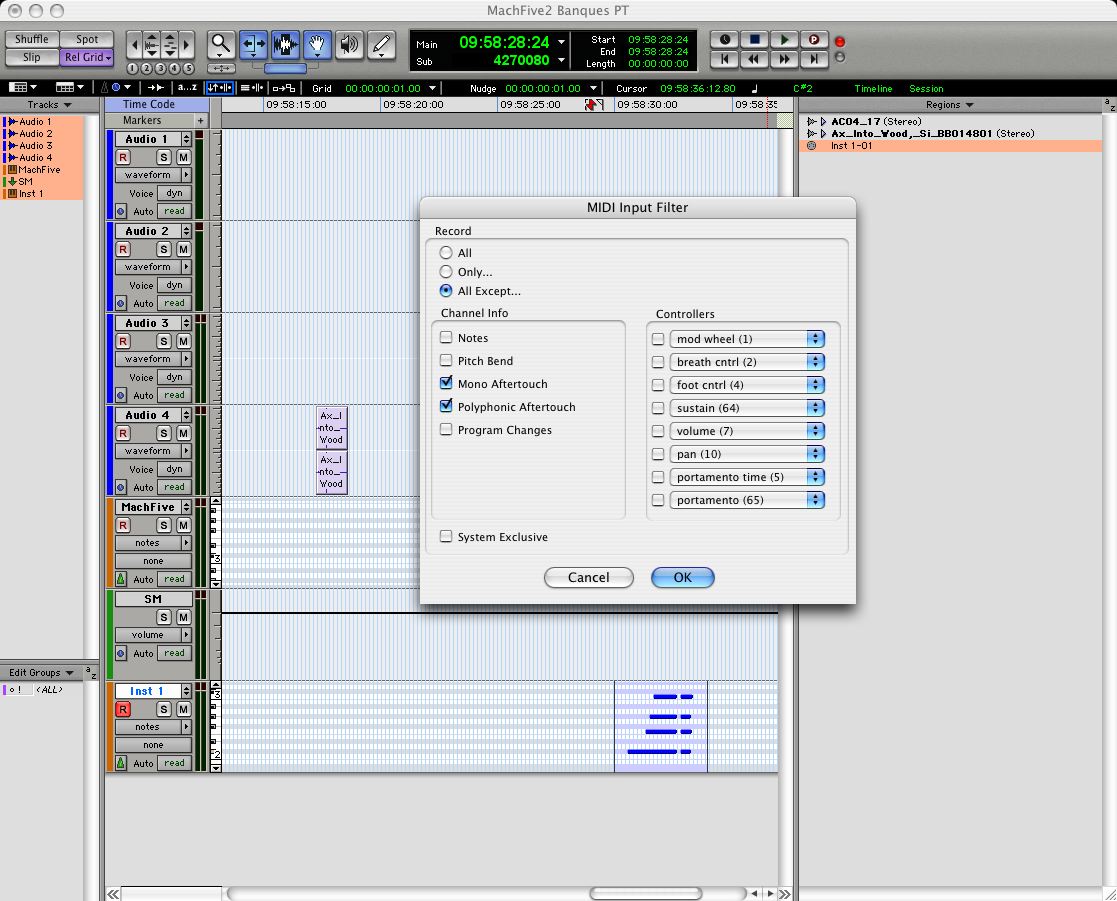Select the 'Only...' record radio option

[x=446, y=272]
